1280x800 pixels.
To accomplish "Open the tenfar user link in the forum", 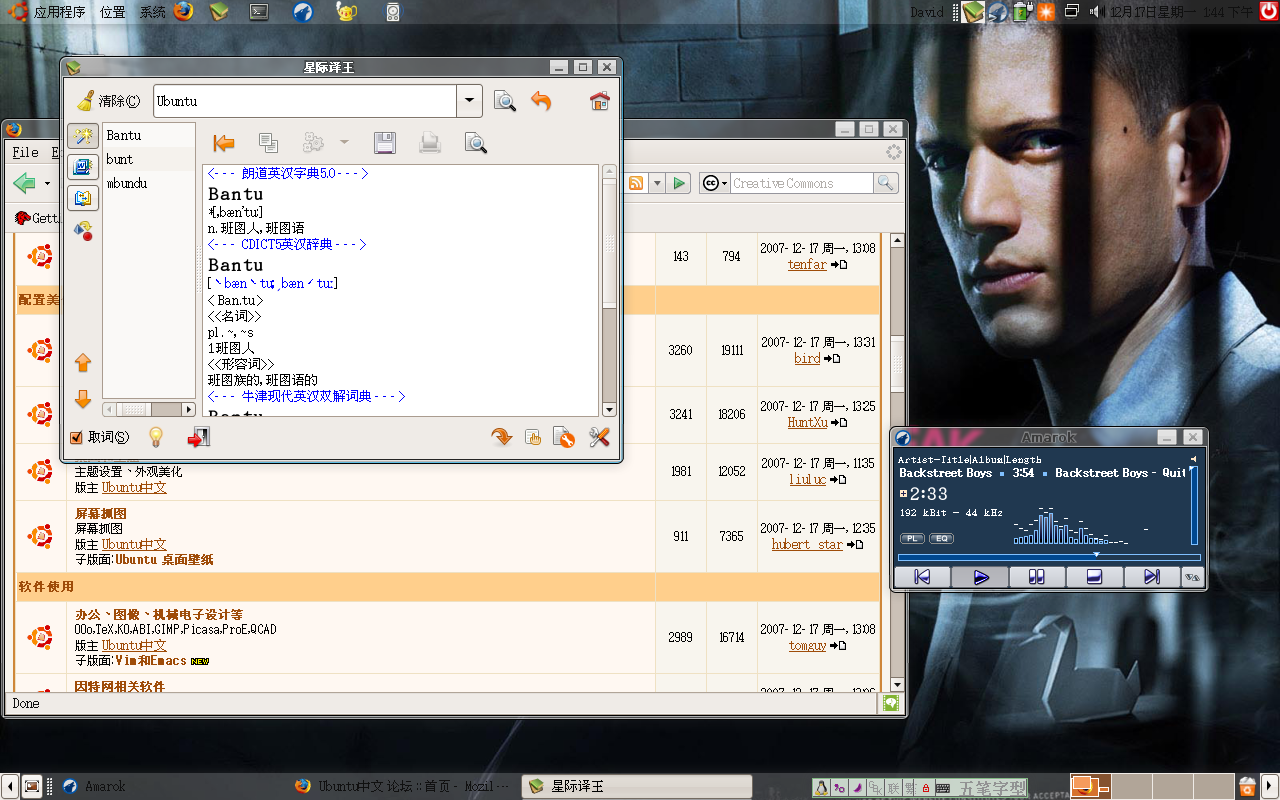I will (807, 265).
